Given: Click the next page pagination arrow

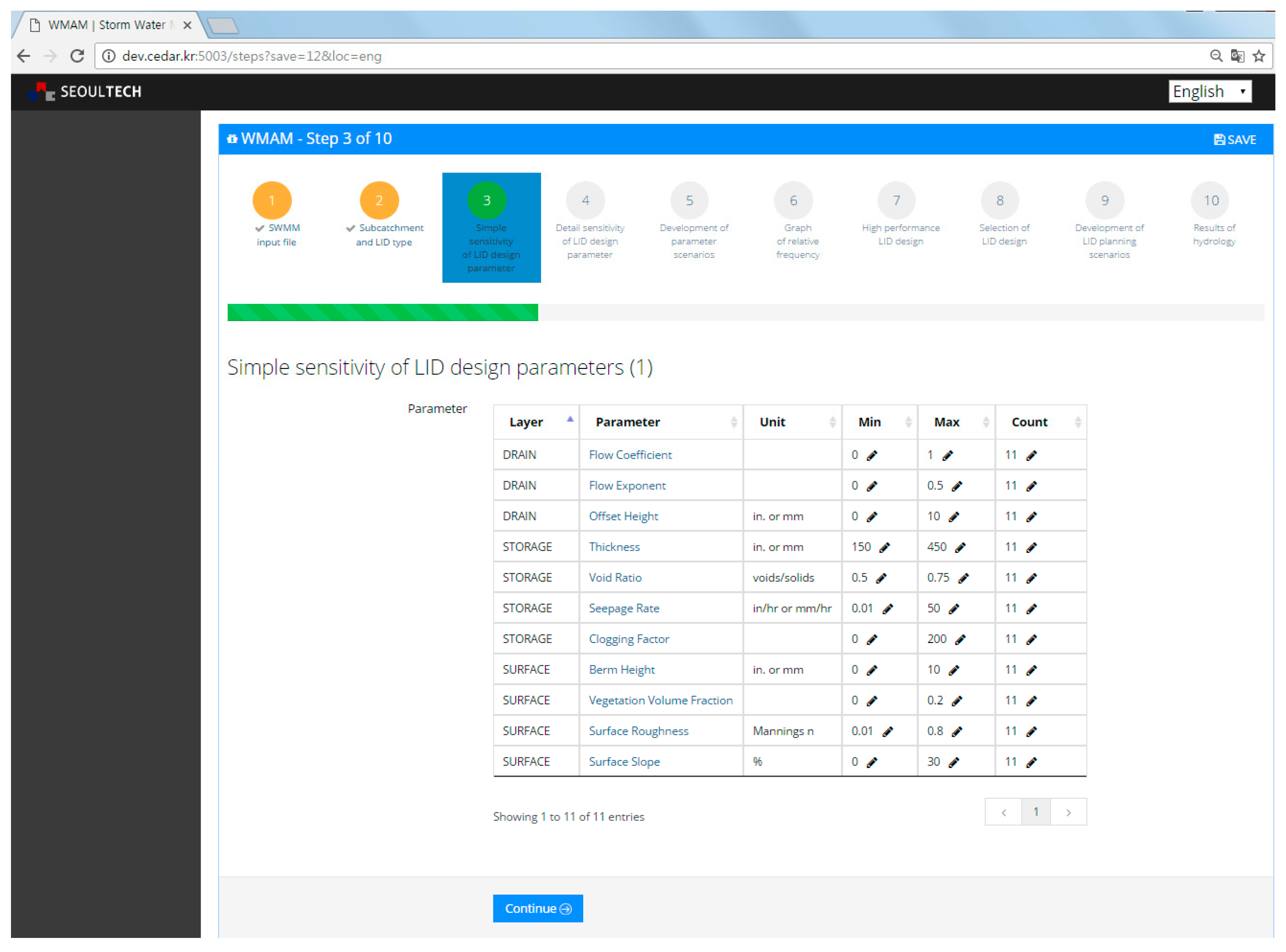Looking at the screenshot, I should coord(1068,812).
